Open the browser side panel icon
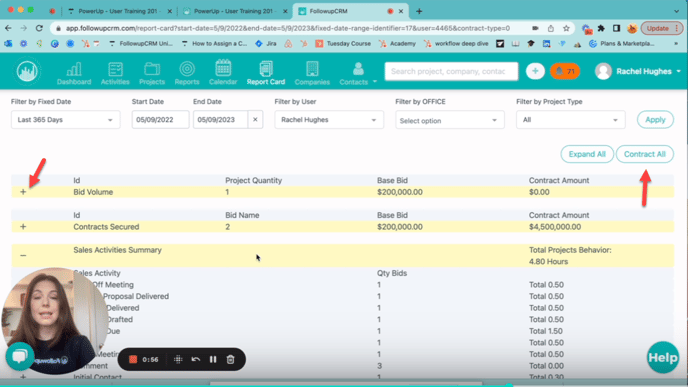The height and width of the screenshot is (387, 688). tap(616, 28)
